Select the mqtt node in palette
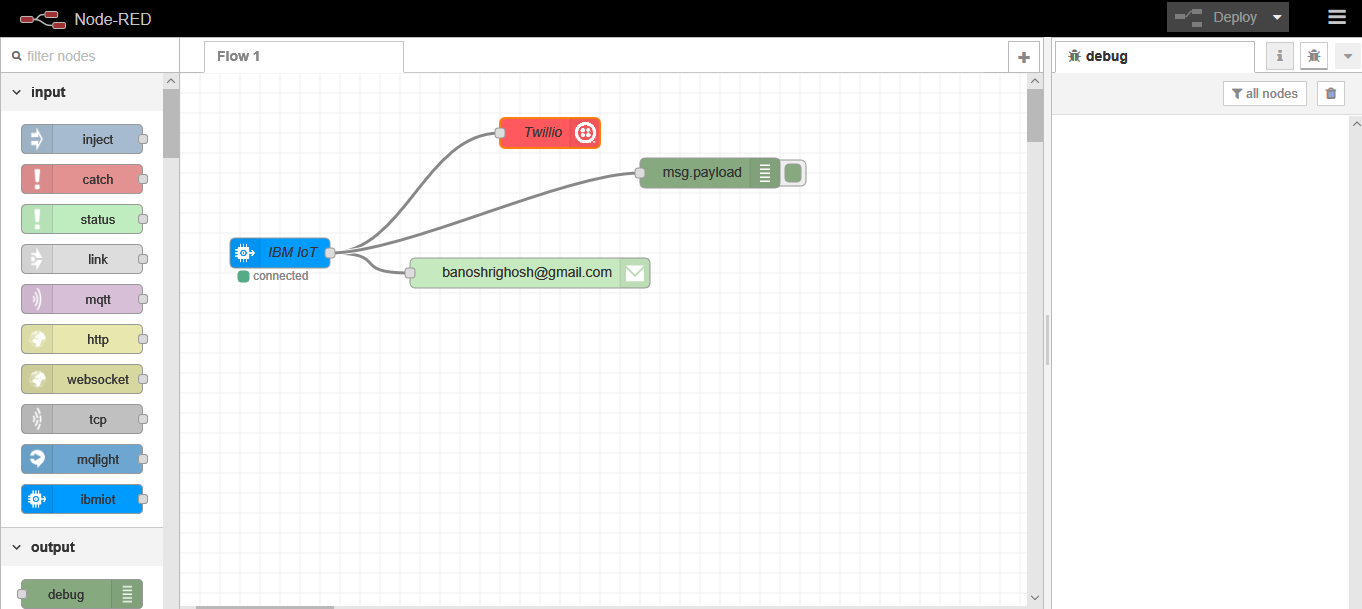 click(x=82, y=299)
